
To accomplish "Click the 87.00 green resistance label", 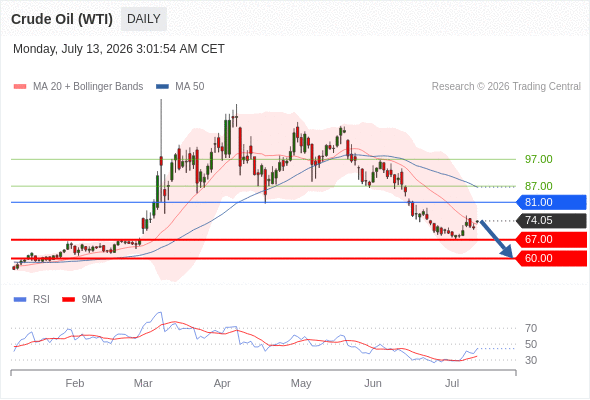I will click(x=538, y=186).
